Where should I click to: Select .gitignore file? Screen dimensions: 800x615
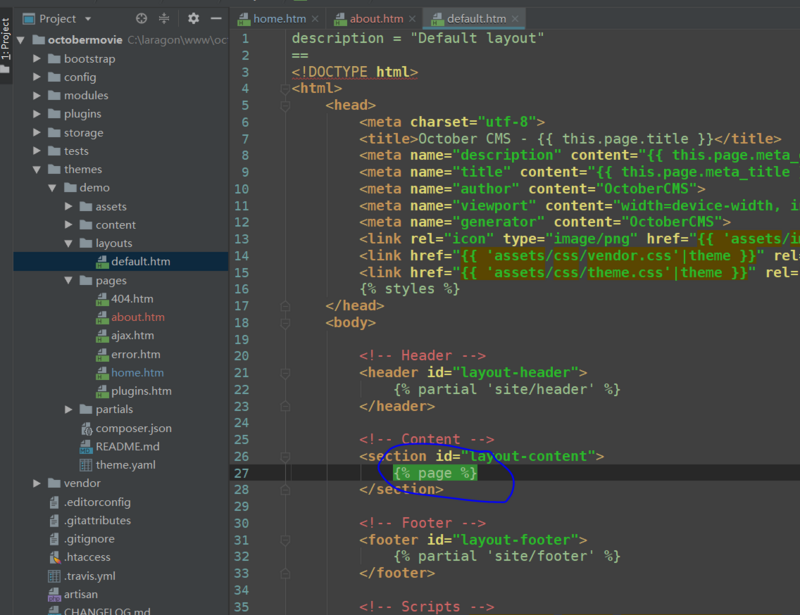click(89, 539)
